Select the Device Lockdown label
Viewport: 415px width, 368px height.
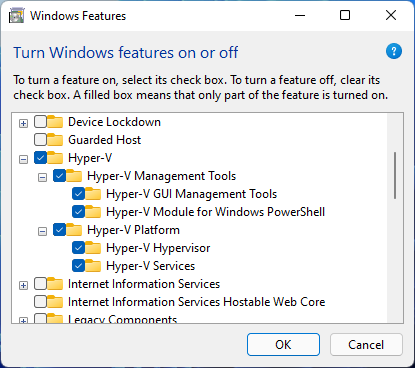pyautogui.click(x=114, y=122)
